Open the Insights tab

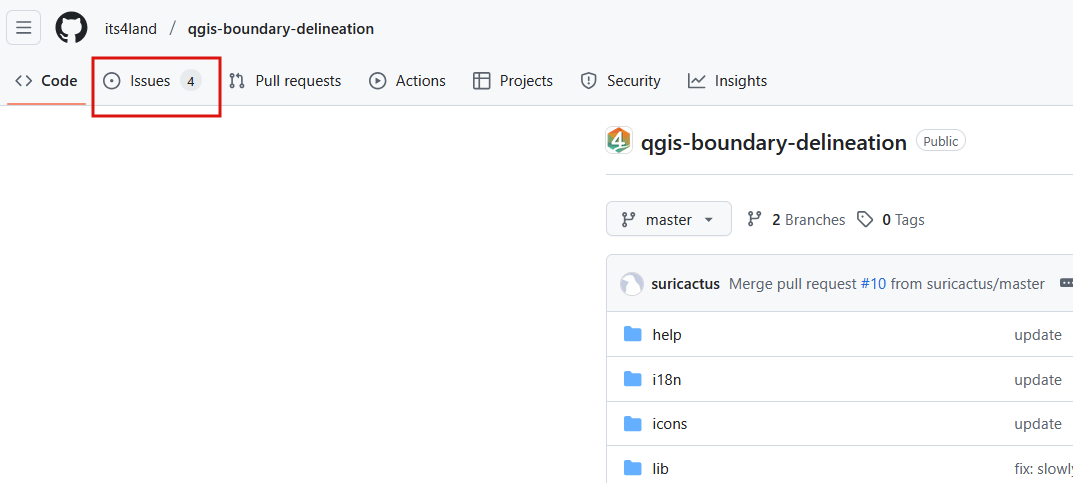pyautogui.click(x=727, y=81)
